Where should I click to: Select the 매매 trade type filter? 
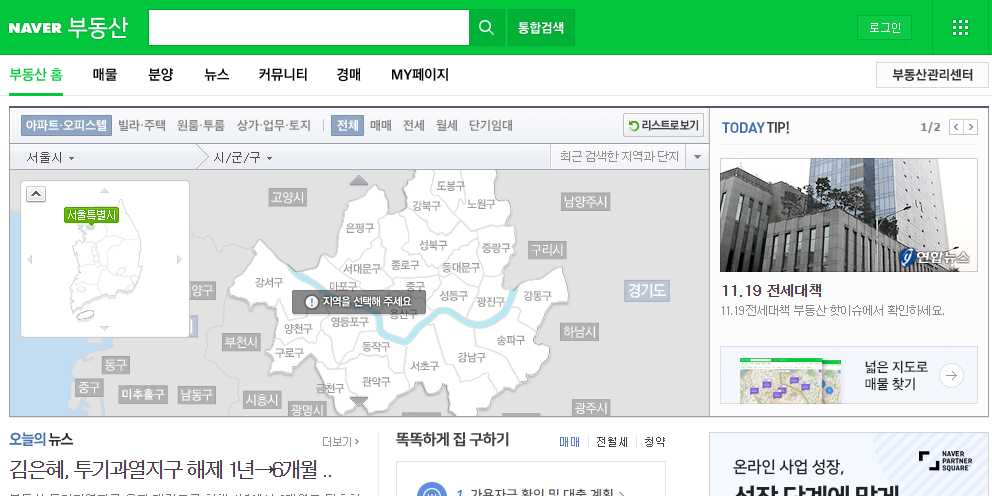pyautogui.click(x=381, y=125)
